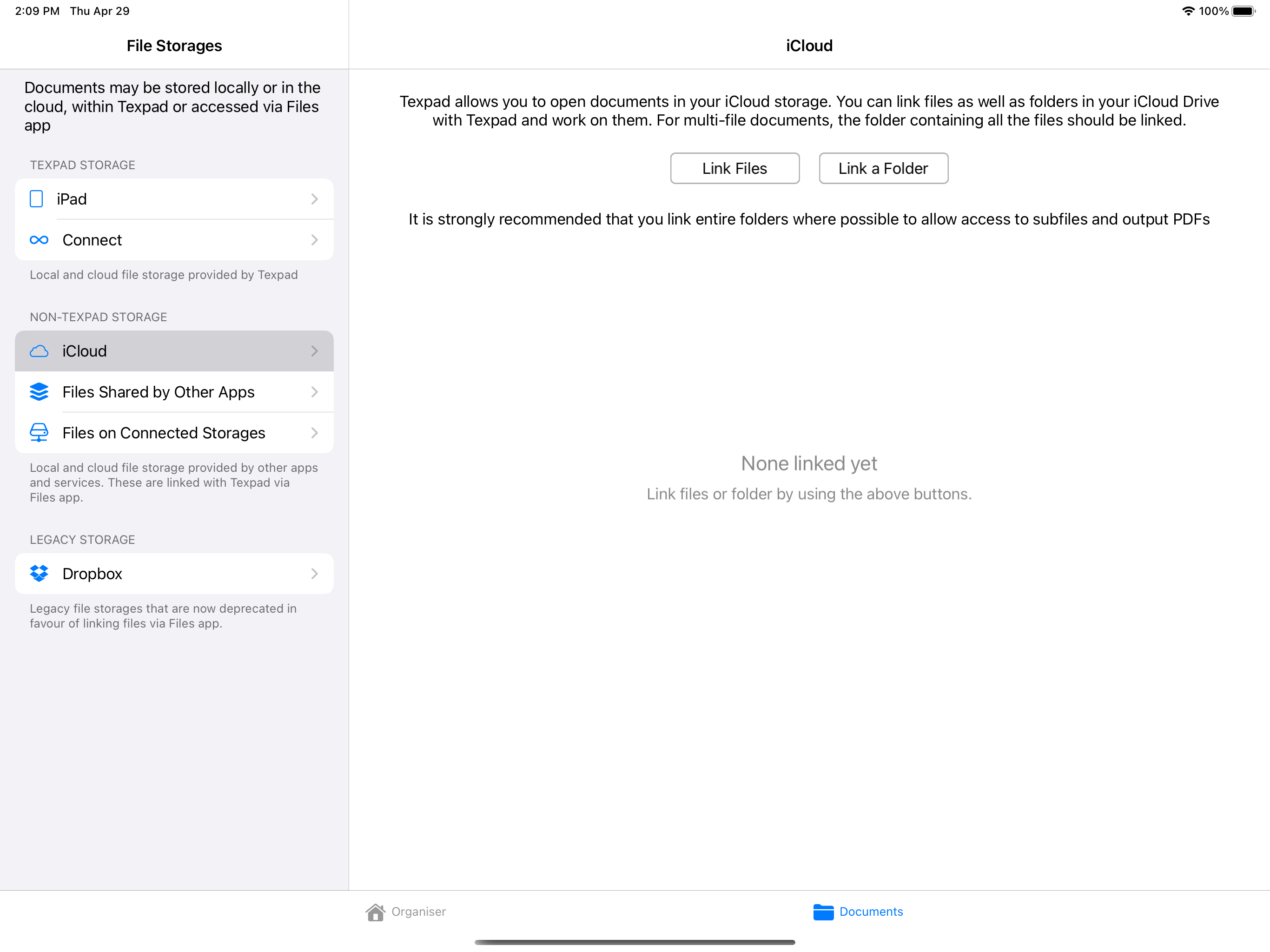Tap the NON-TEXPAD STORAGE section header

[x=98, y=317]
